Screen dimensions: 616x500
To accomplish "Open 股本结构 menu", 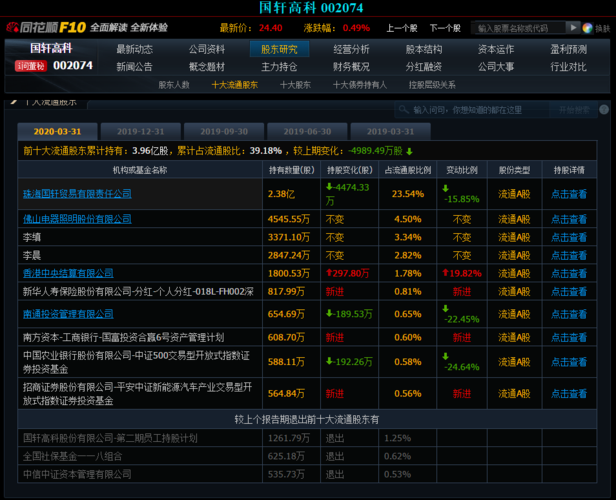I will [424, 49].
